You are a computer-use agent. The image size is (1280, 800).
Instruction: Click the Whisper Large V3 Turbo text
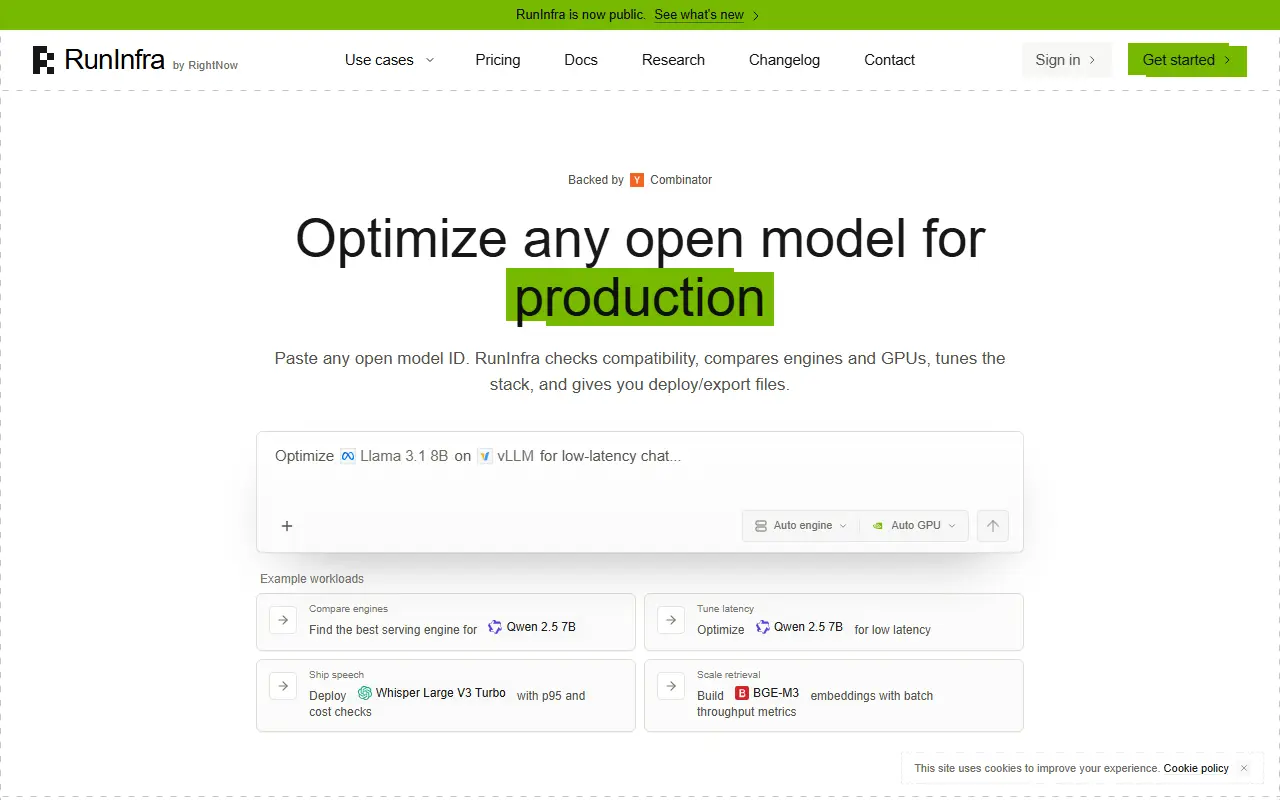[x=441, y=693]
